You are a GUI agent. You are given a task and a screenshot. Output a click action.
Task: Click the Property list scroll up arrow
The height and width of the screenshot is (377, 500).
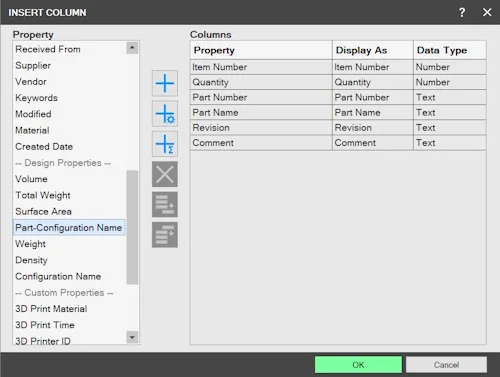pyautogui.click(x=132, y=48)
